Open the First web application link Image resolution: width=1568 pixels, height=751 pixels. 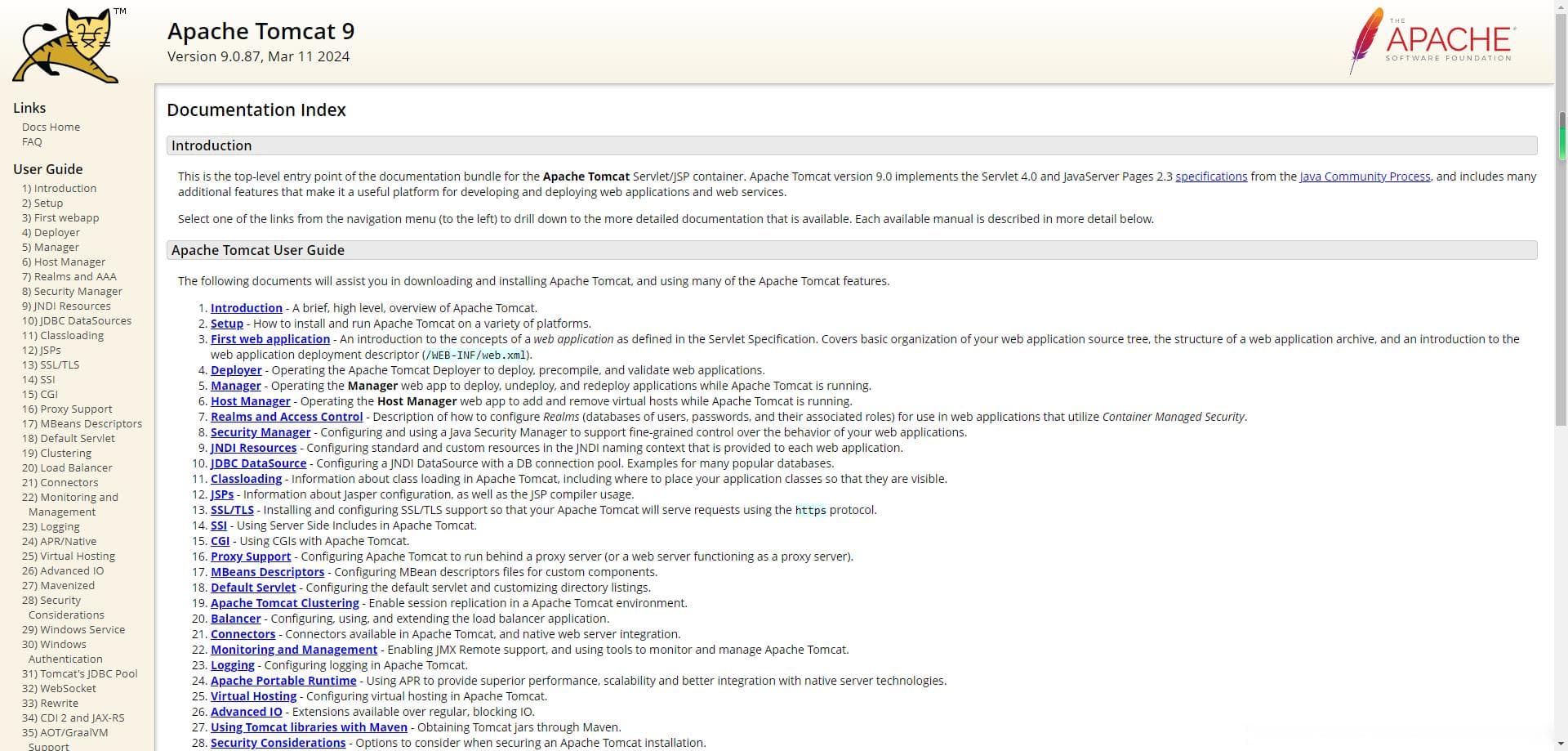click(270, 339)
